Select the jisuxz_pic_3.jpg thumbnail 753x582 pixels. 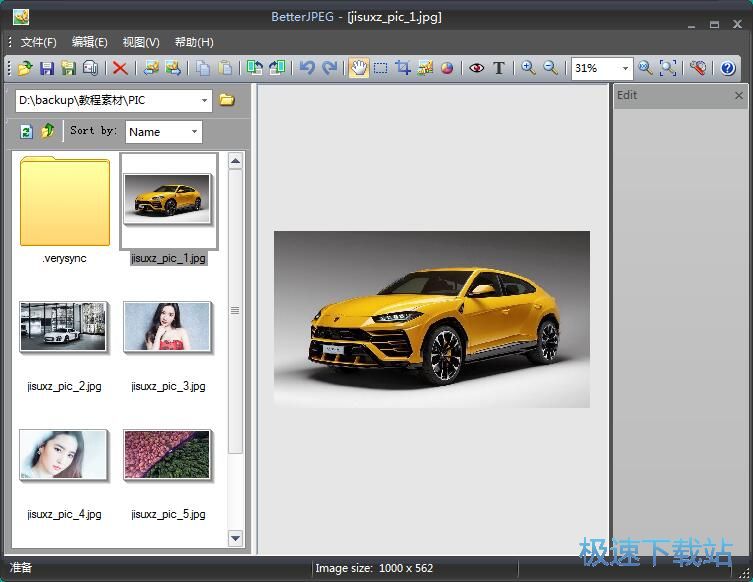[167, 328]
